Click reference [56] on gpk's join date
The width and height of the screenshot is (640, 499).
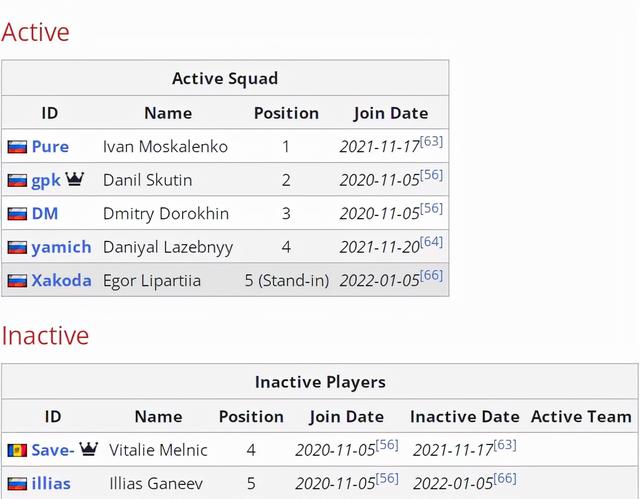(x=431, y=175)
